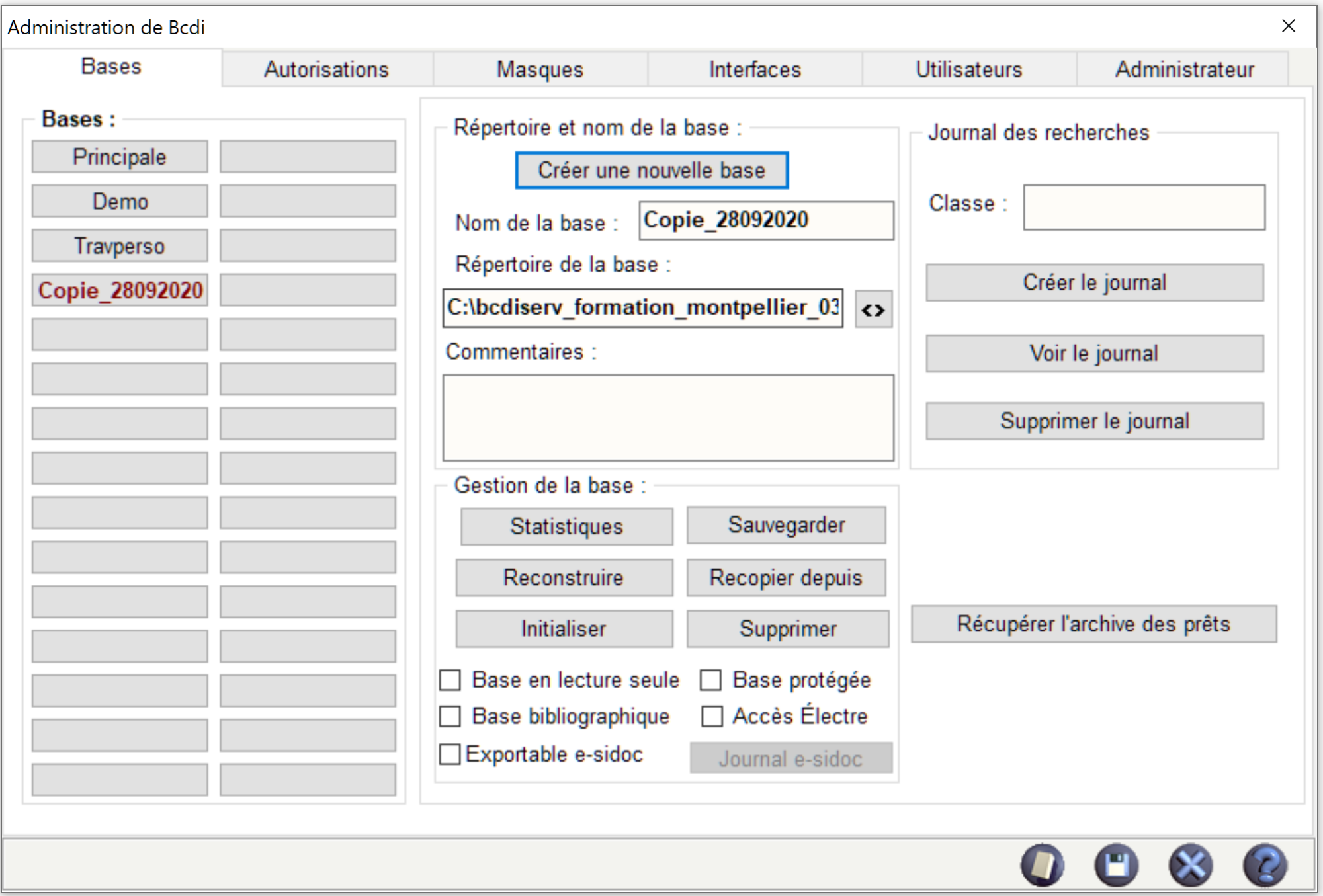Click the floppy disk save icon

[x=1117, y=864]
